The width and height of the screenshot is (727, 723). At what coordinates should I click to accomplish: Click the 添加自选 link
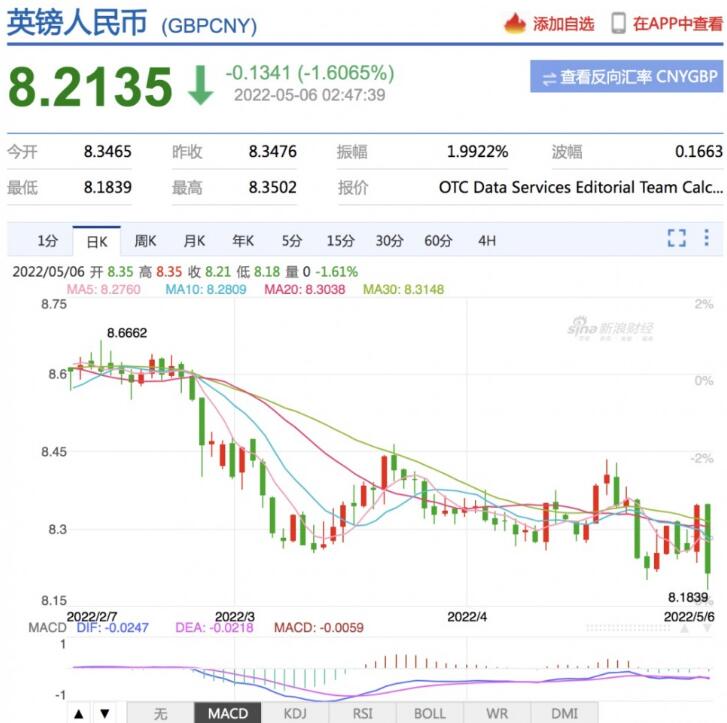click(x=563, y=24)
